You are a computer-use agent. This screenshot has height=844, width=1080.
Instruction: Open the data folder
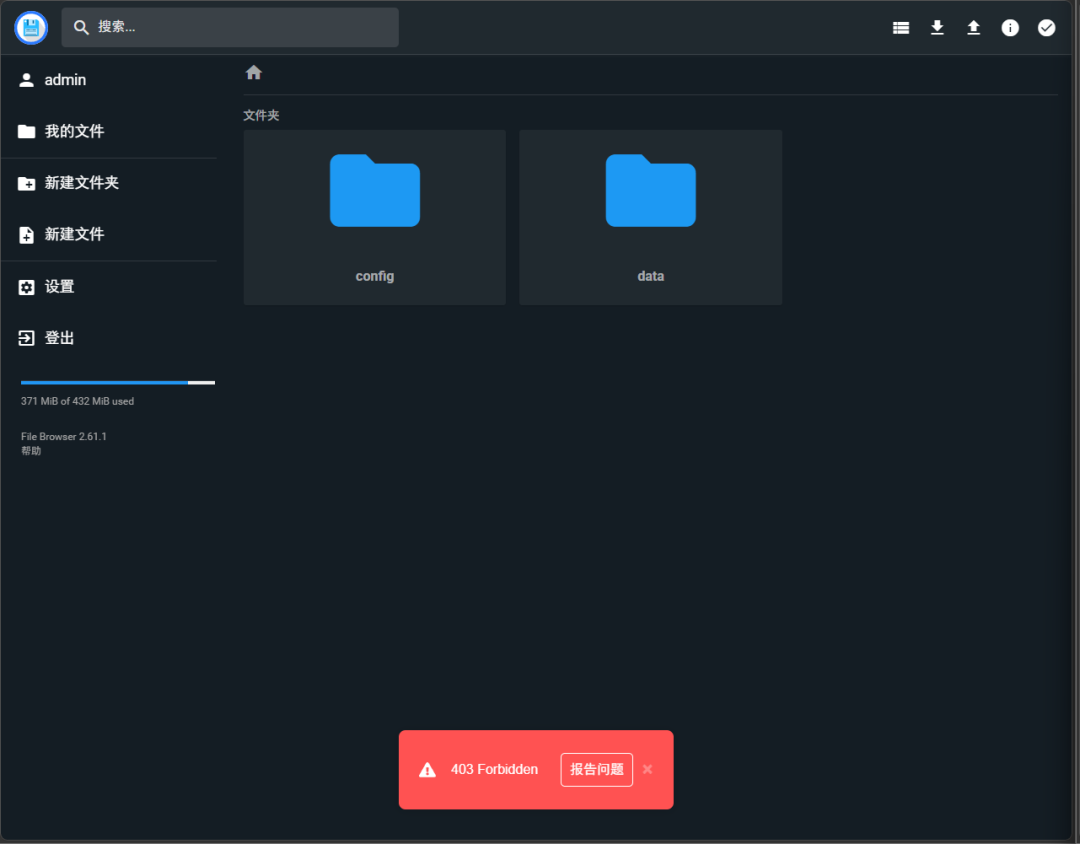pyautogui.click(x=650, y=217)
